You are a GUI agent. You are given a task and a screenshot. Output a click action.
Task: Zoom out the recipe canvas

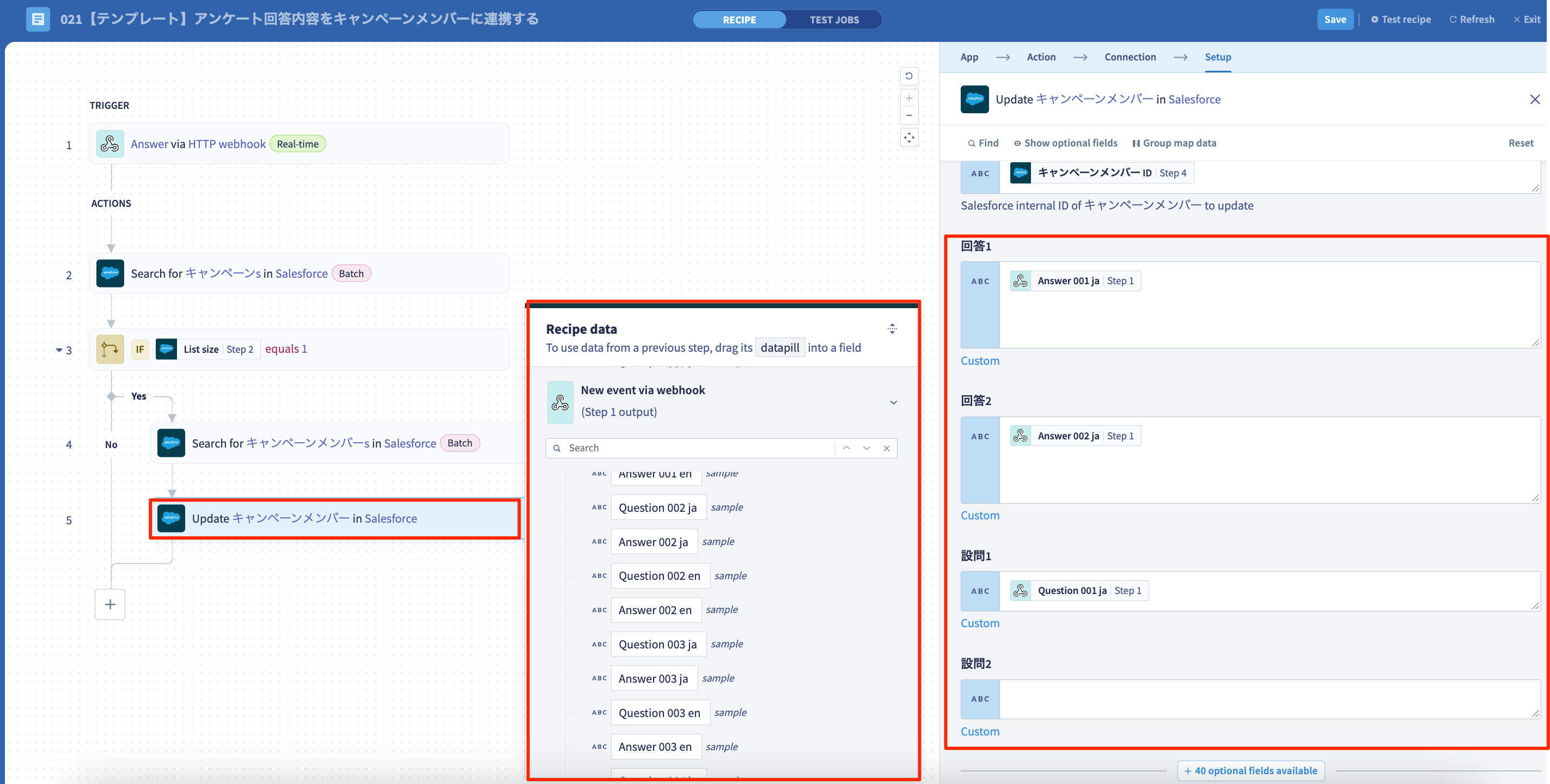click(x=908, y=115)
